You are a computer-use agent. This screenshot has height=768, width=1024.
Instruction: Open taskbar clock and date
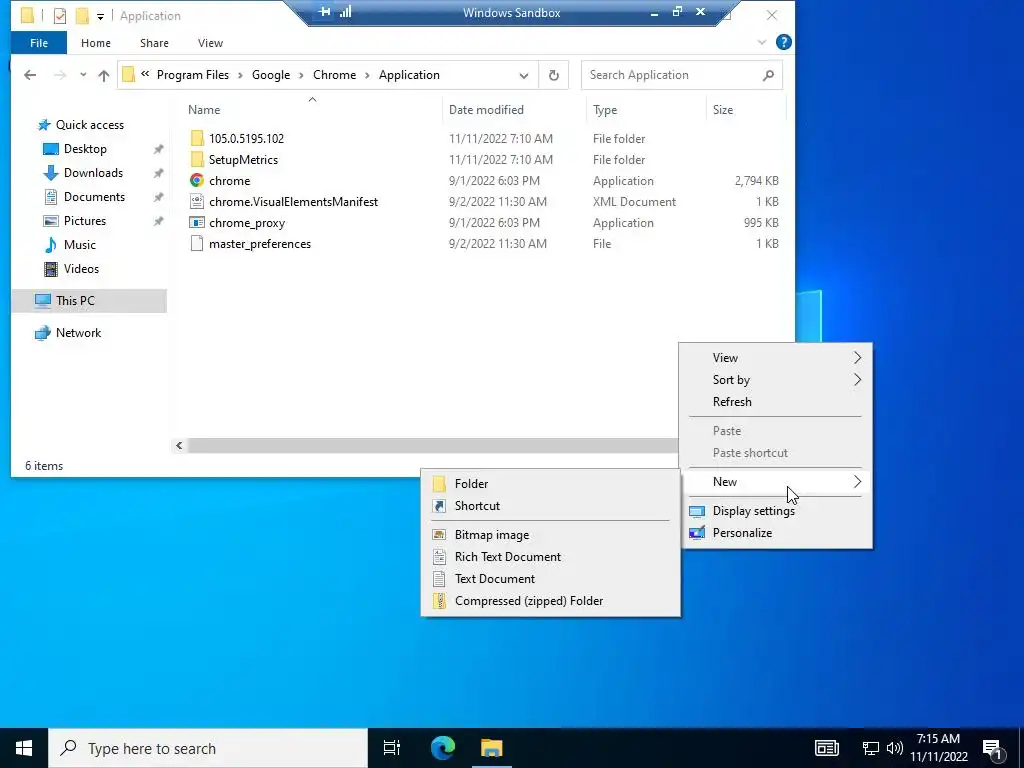938,748
